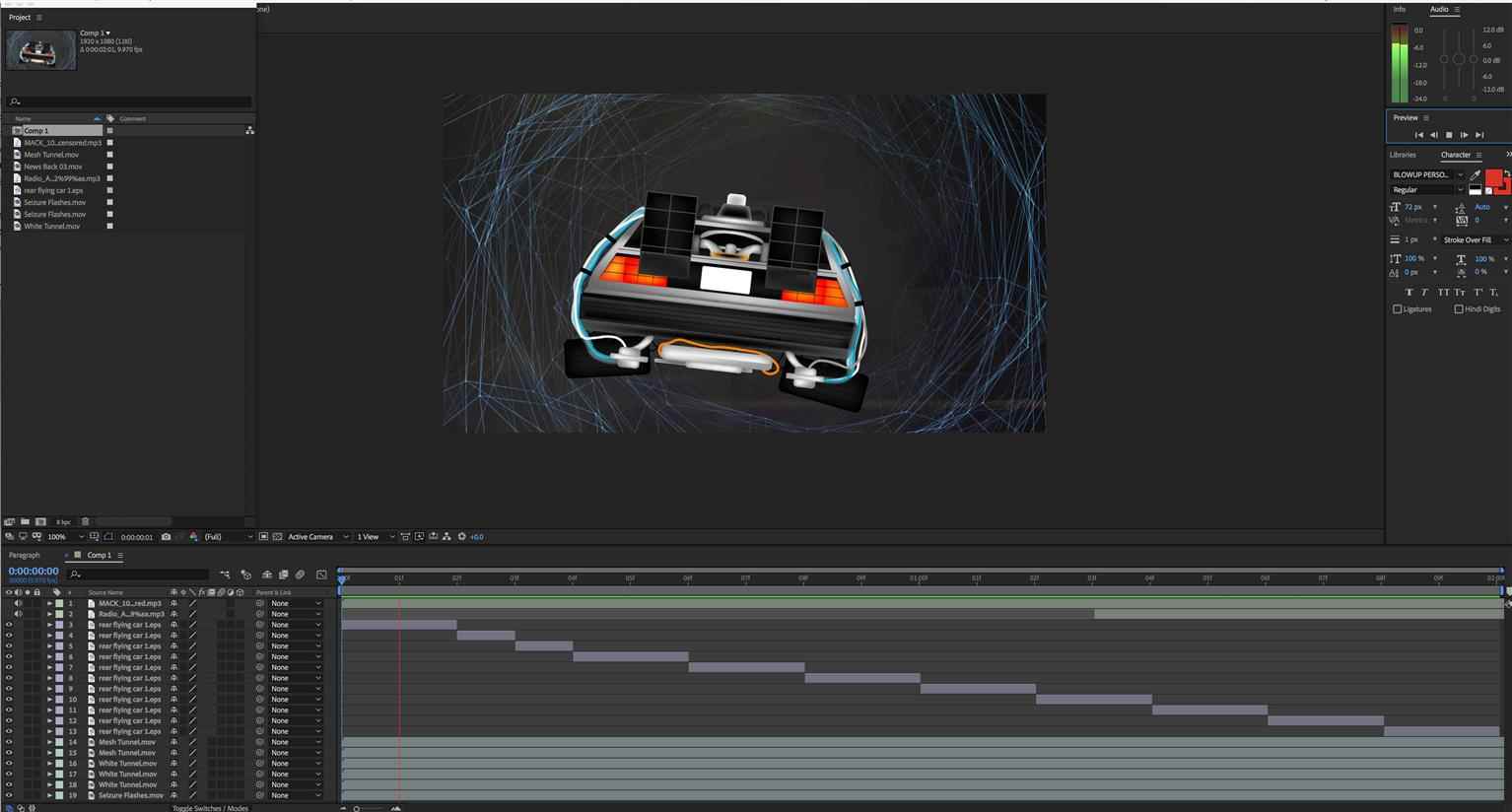The image size is (1512, 812).
Task: Click the current time 0:00:00:01 in viewer
Action: pyautogui.click(x=136, y=537)
